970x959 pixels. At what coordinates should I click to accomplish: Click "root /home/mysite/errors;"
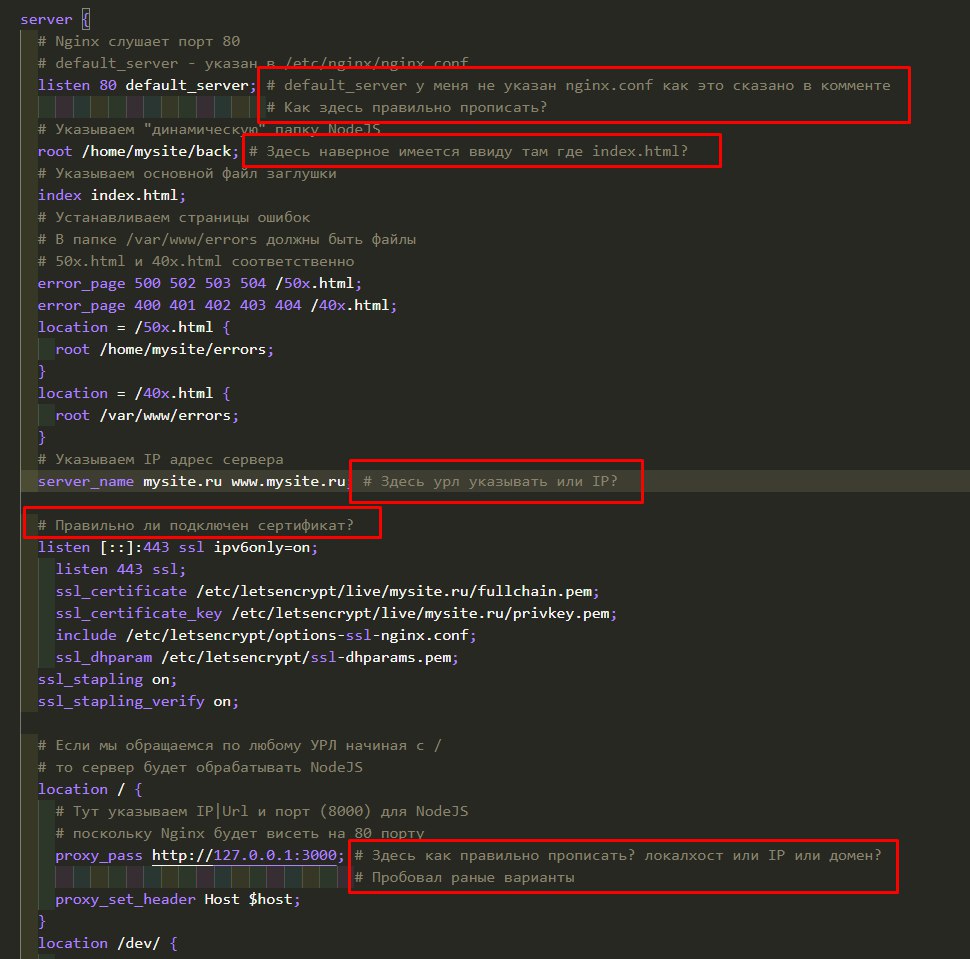point(165,350)
